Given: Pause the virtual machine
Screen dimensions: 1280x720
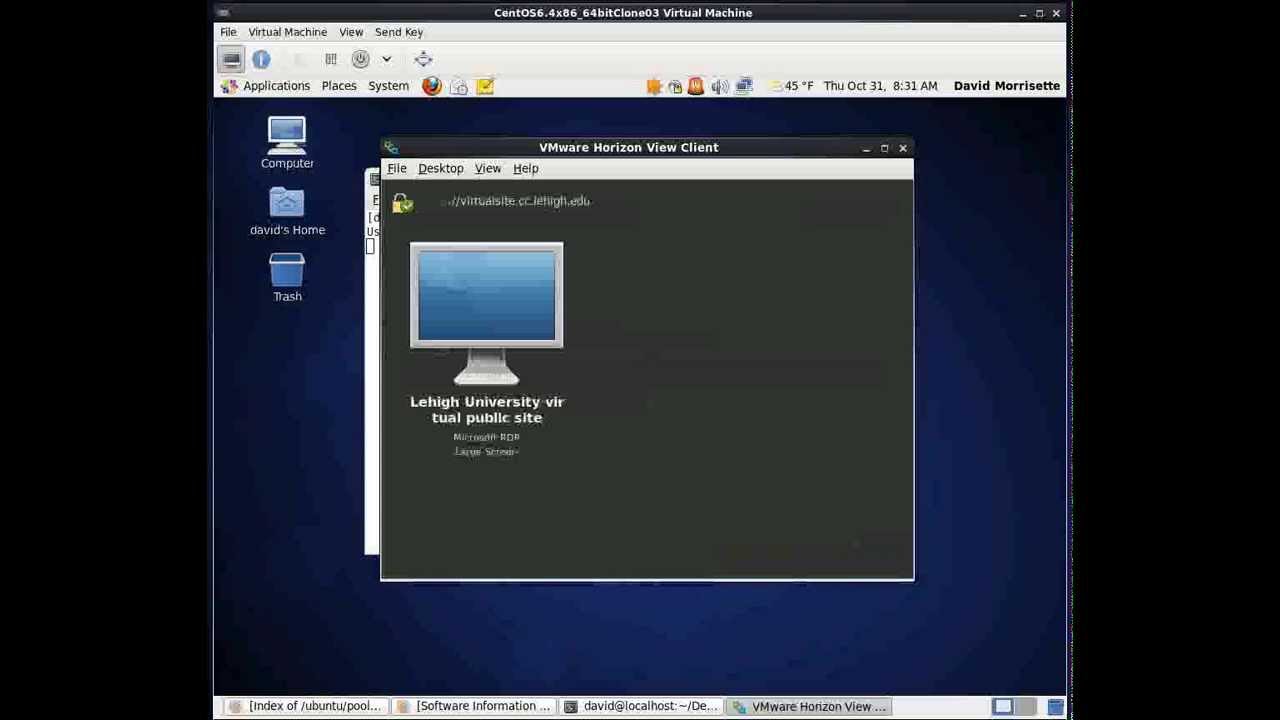Looking at the screenshot, I should coord(331,59).
